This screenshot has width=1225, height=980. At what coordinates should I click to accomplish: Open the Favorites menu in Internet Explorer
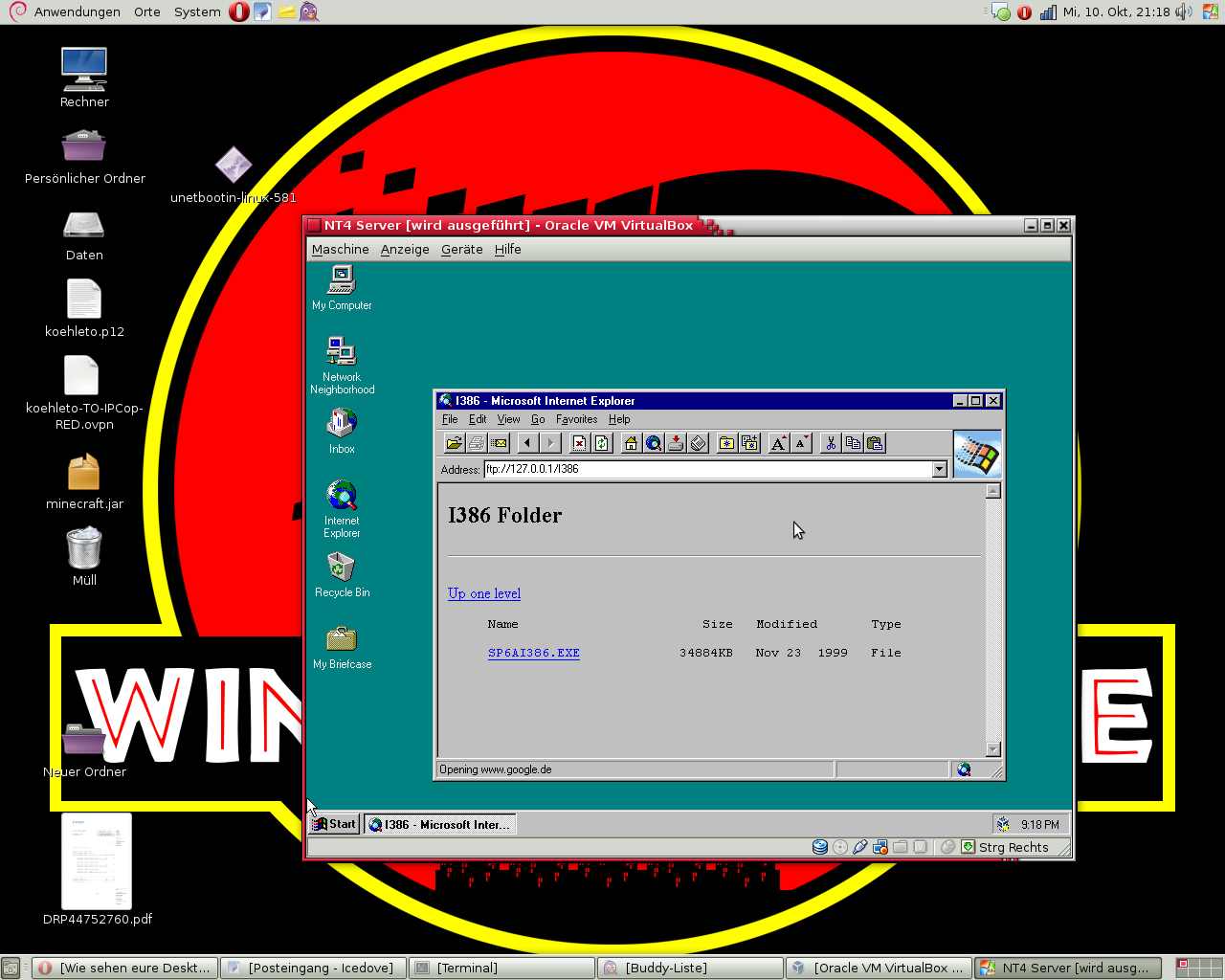576,419
